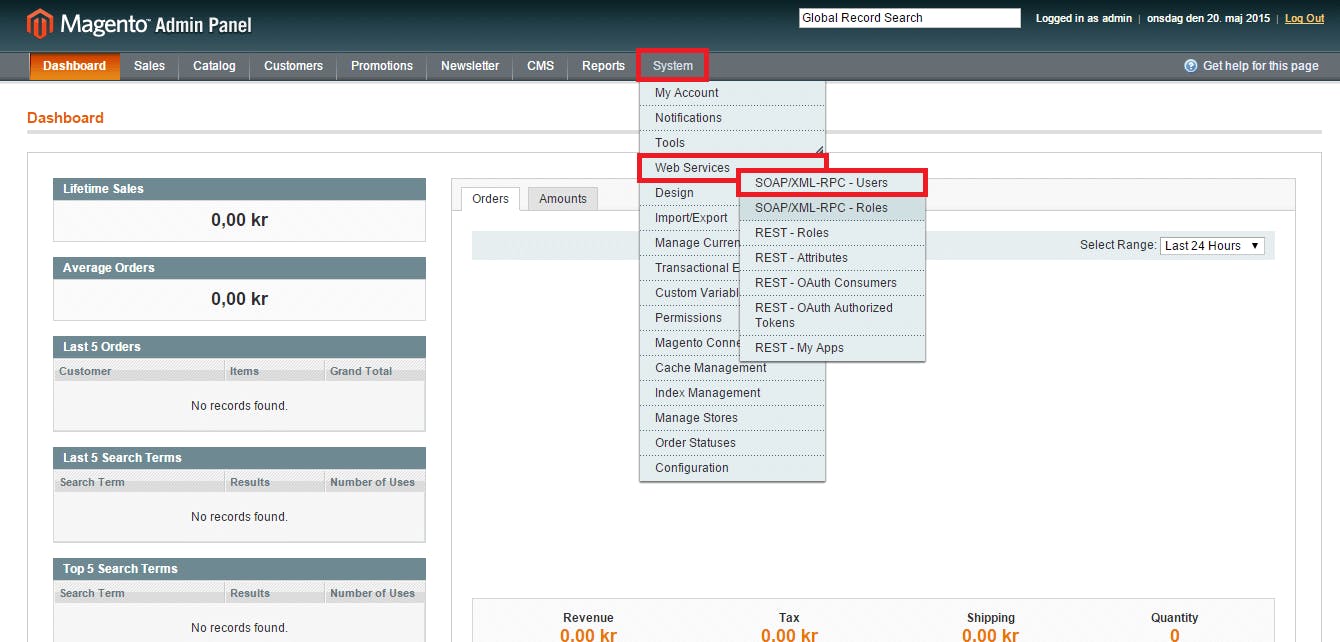The height and width of the screenshot is (642, 1340).
Task: Click the Average Orders value 0,00 kr
Action: click(x=239, y=299)
